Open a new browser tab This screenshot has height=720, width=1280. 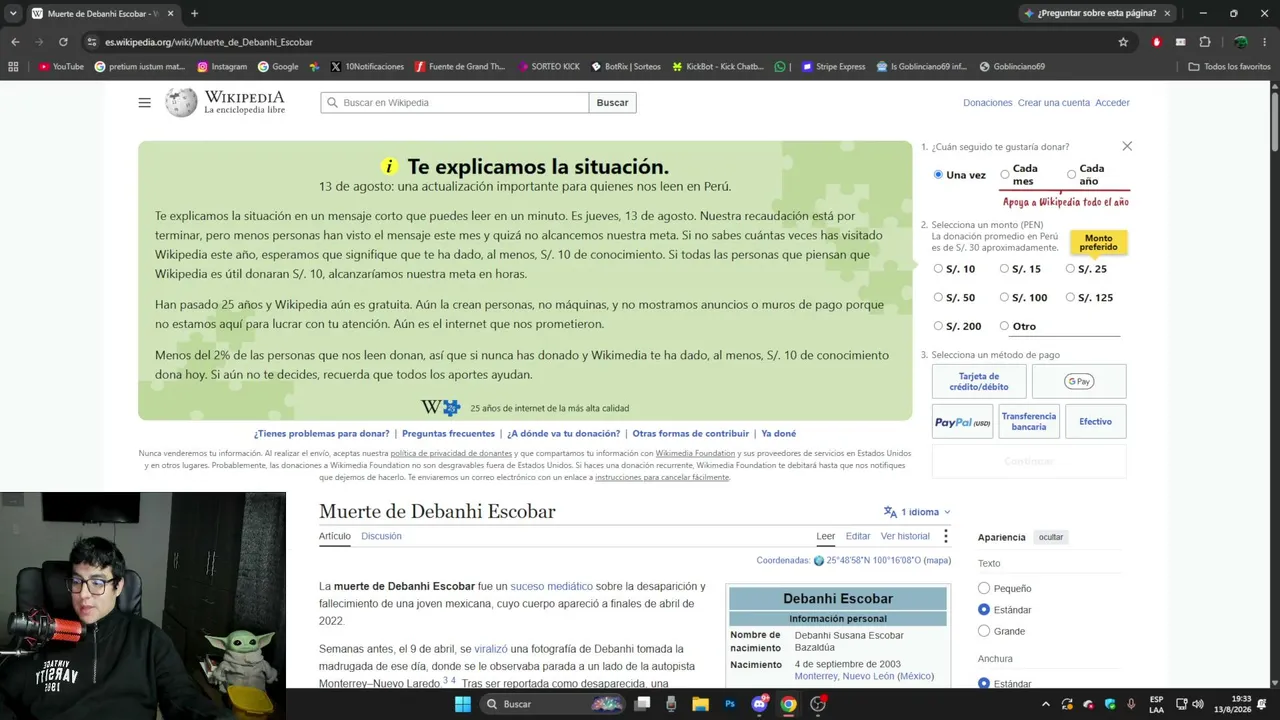pyautogui.click(x=194, y=14)
